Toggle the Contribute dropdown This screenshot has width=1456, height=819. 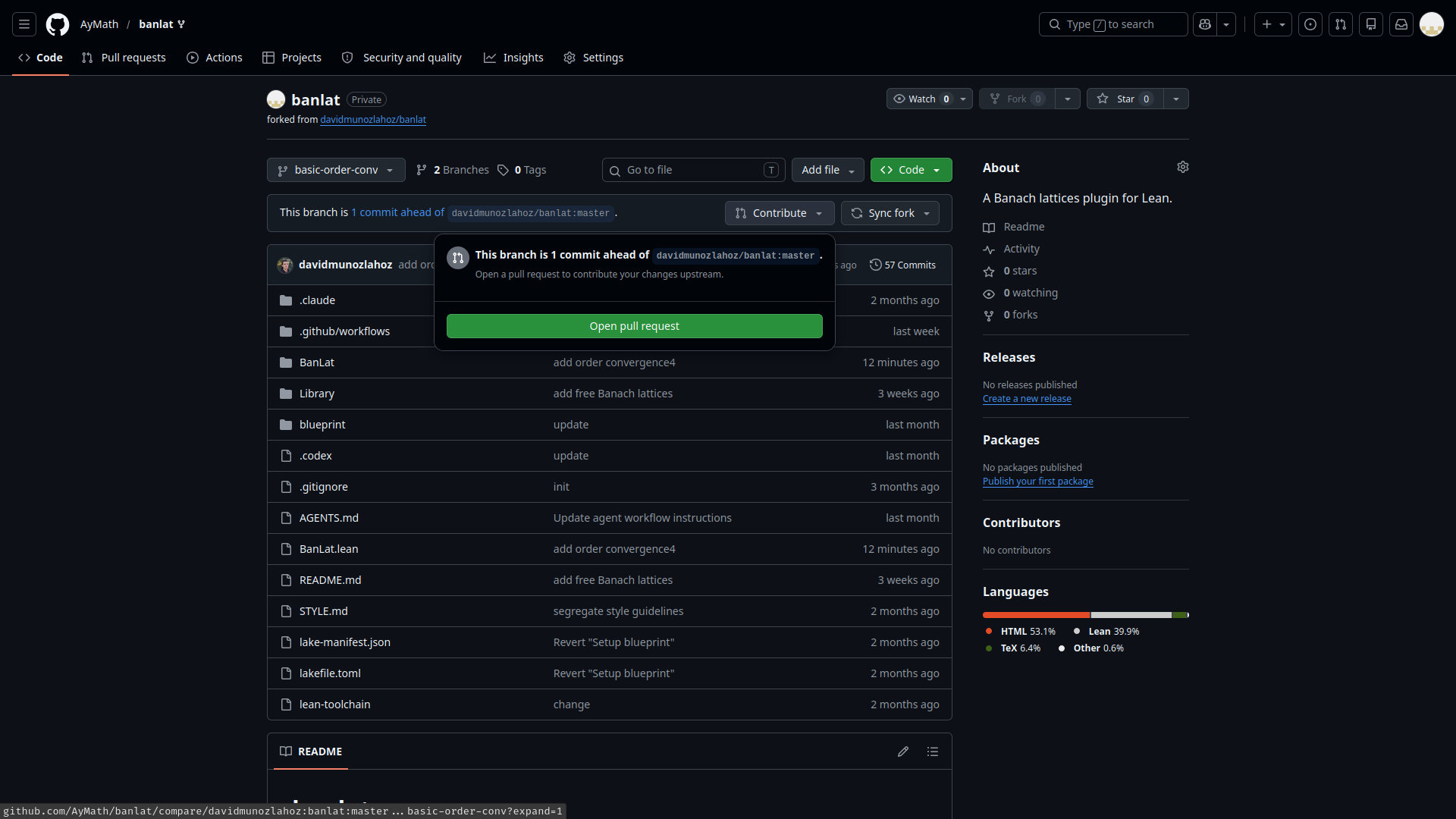(780, 213)
